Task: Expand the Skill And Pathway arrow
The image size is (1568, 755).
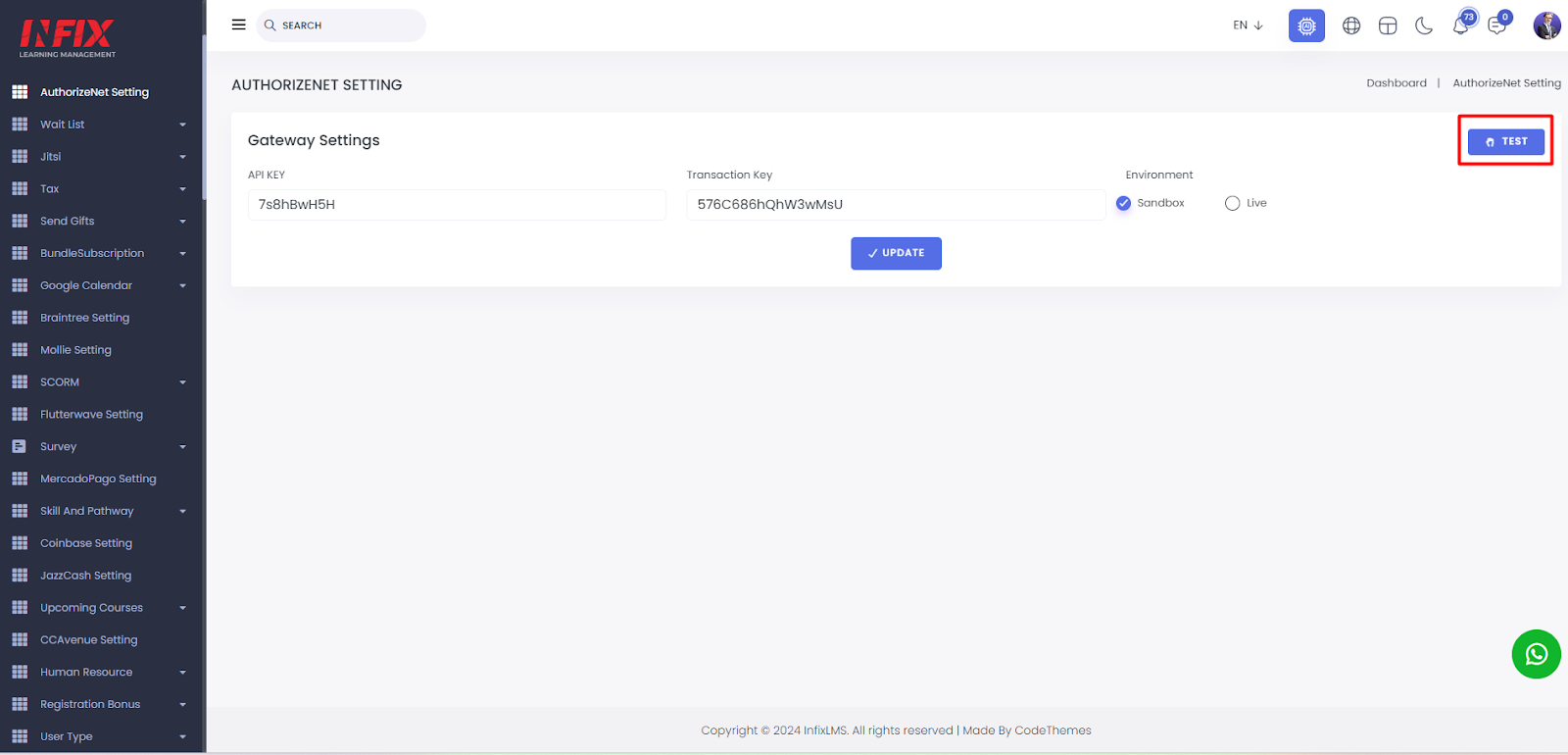Action: [183, 512]
